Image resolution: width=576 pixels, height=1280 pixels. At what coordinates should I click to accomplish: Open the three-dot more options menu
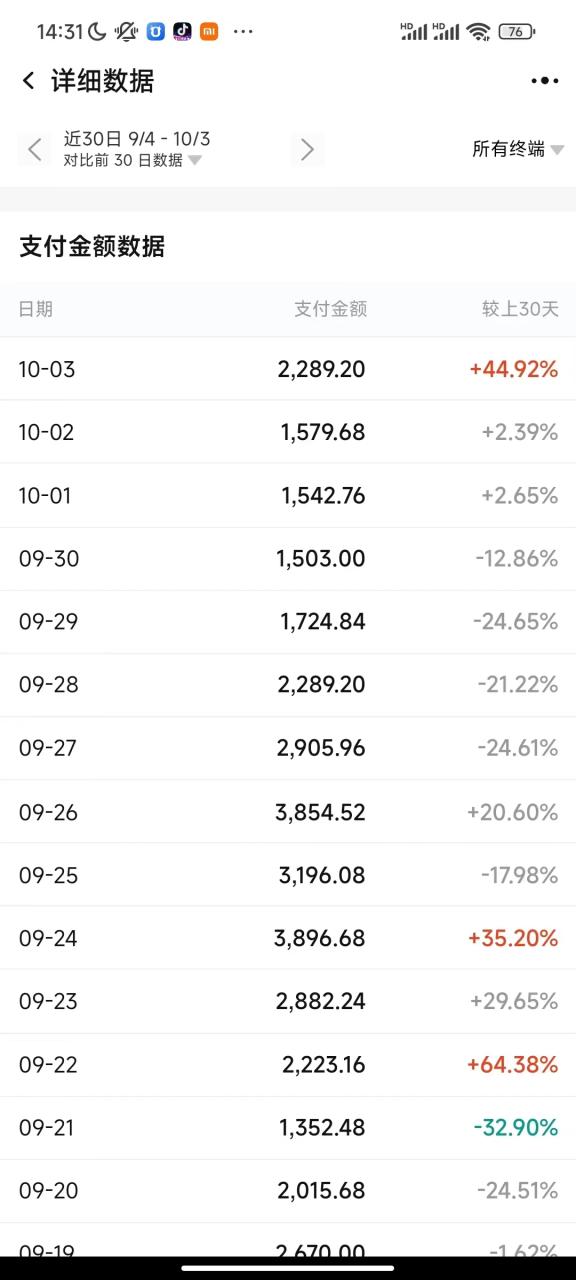545,81
